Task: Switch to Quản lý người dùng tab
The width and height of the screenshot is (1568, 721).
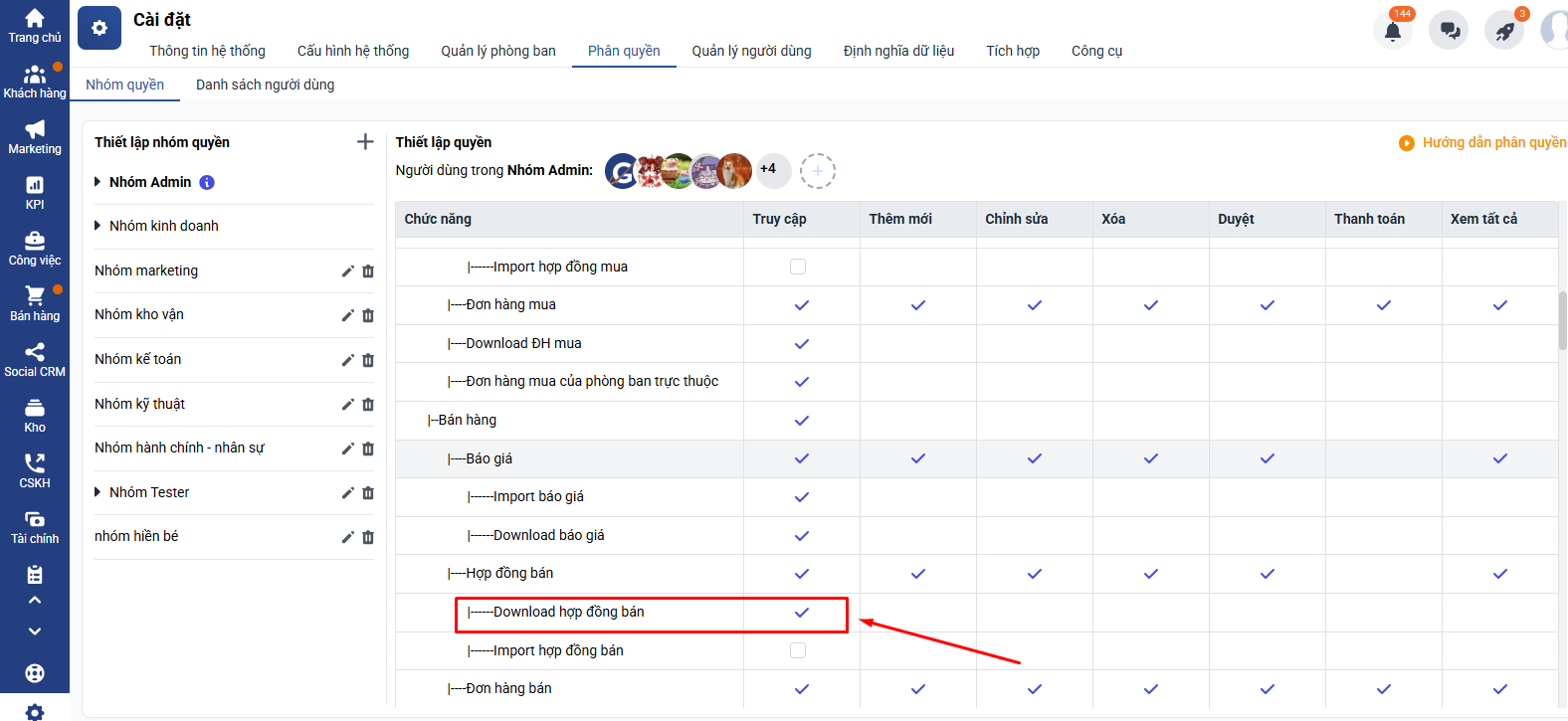Action: tap(751, 51)
